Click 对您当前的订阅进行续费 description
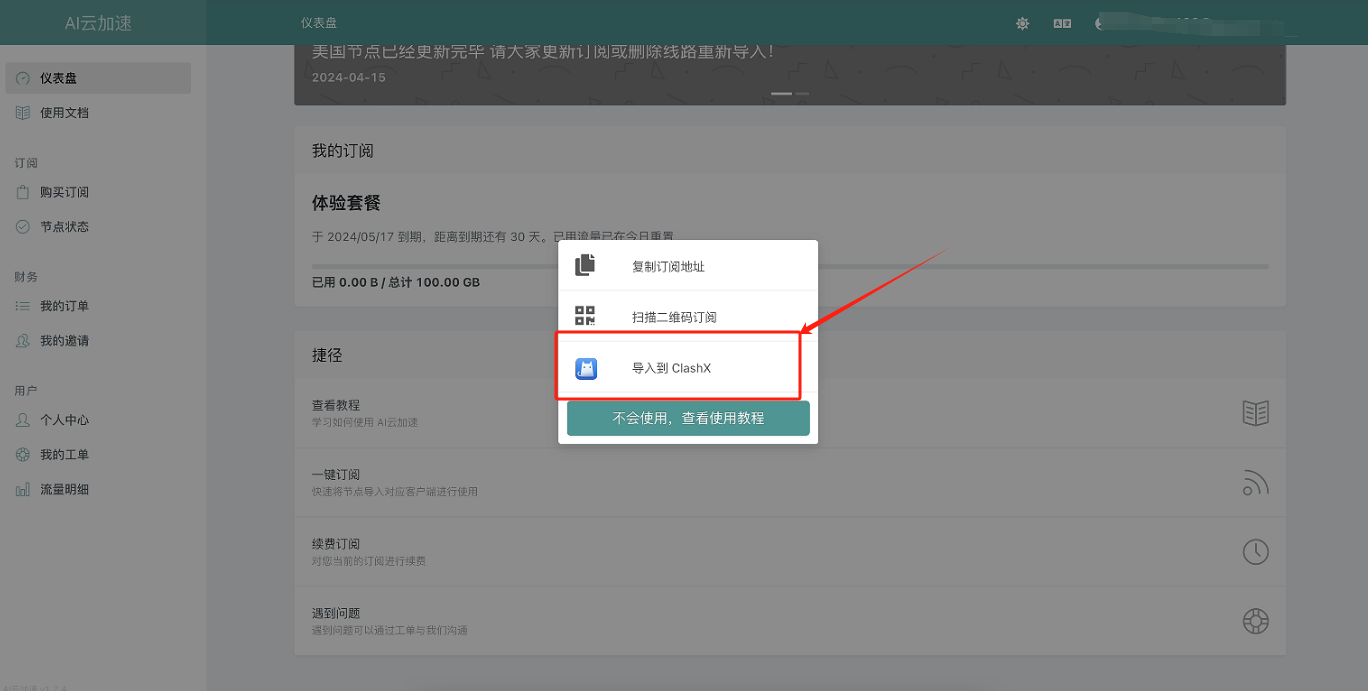The width and height of the screenshot is (1368, 691). coord(369,561)
